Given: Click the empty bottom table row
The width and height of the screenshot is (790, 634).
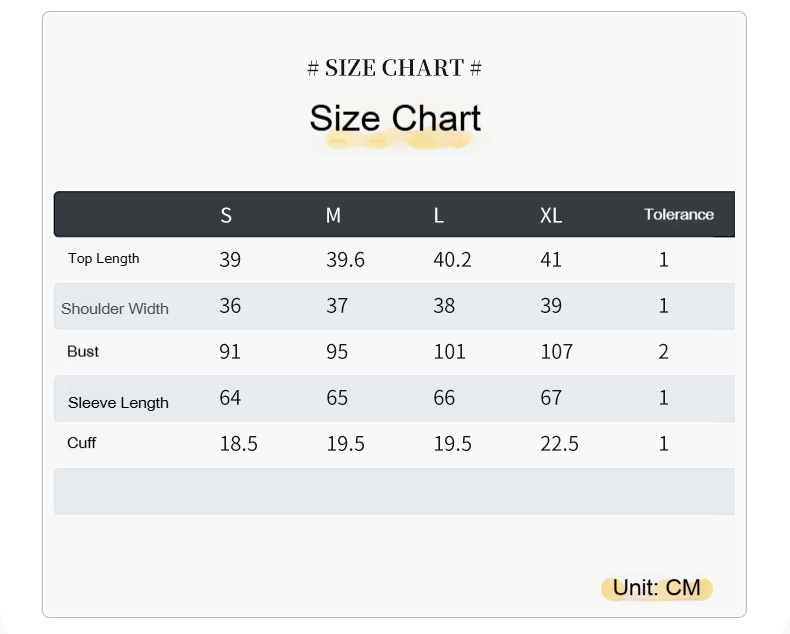Looking at the screenshot, I should [394, 491].
